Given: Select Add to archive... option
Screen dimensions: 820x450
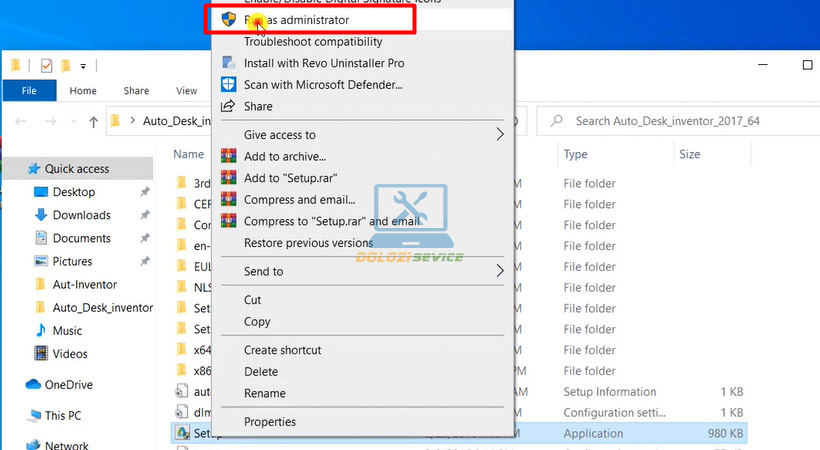Looking at the screenshot, I should tap(284, 156).
